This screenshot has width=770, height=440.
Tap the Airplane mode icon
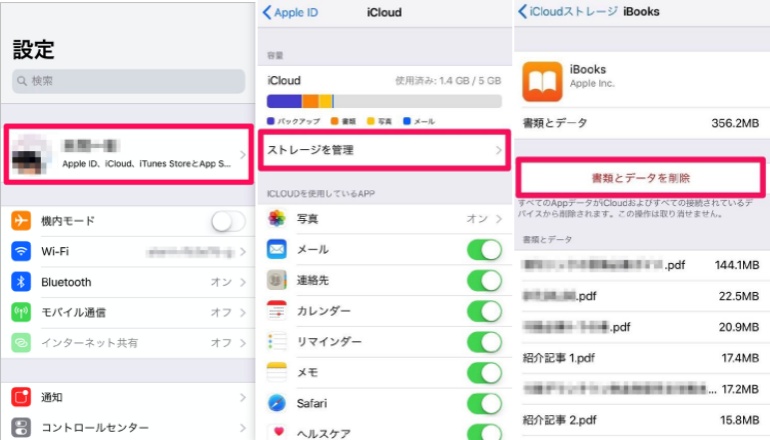tap(21, 220)
